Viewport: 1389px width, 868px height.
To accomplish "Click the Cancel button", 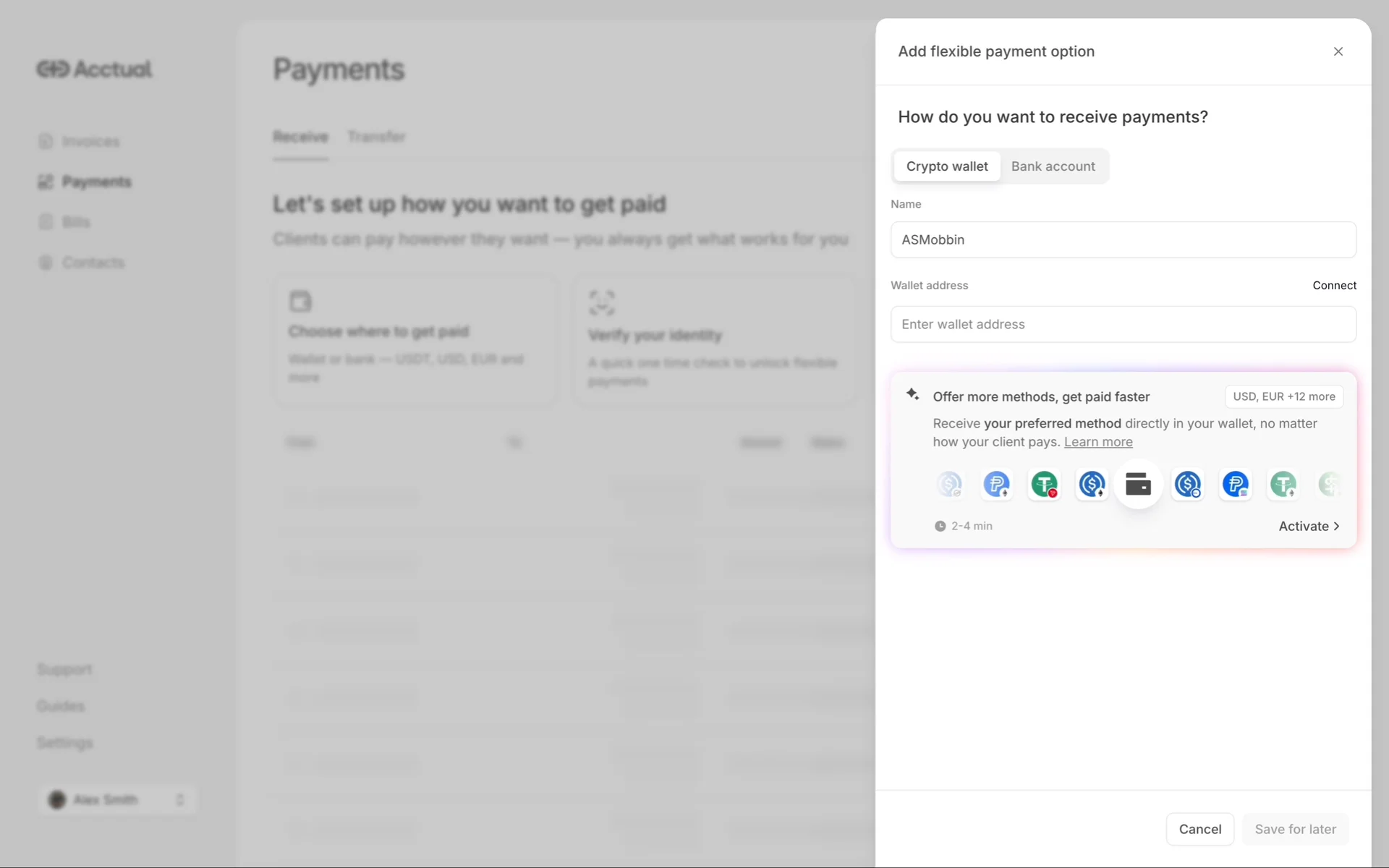I will (1199, 829).
